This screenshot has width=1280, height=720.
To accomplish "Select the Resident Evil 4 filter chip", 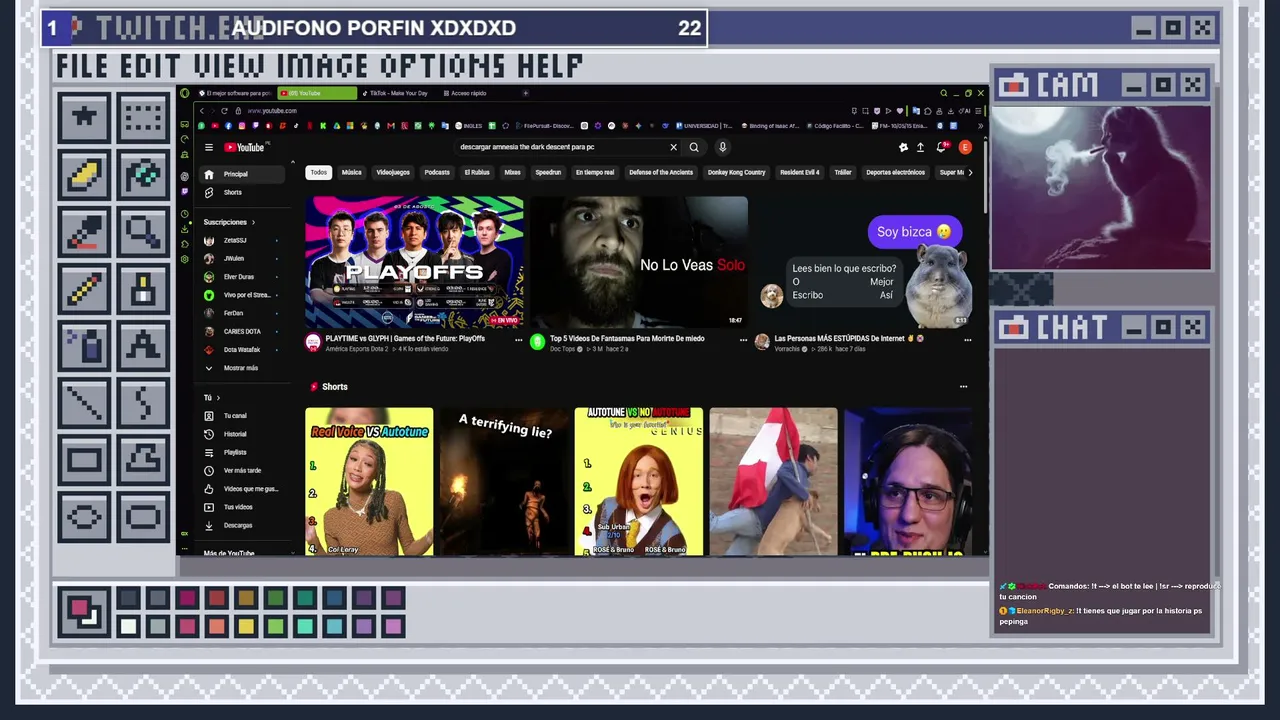I will (800, 172).
